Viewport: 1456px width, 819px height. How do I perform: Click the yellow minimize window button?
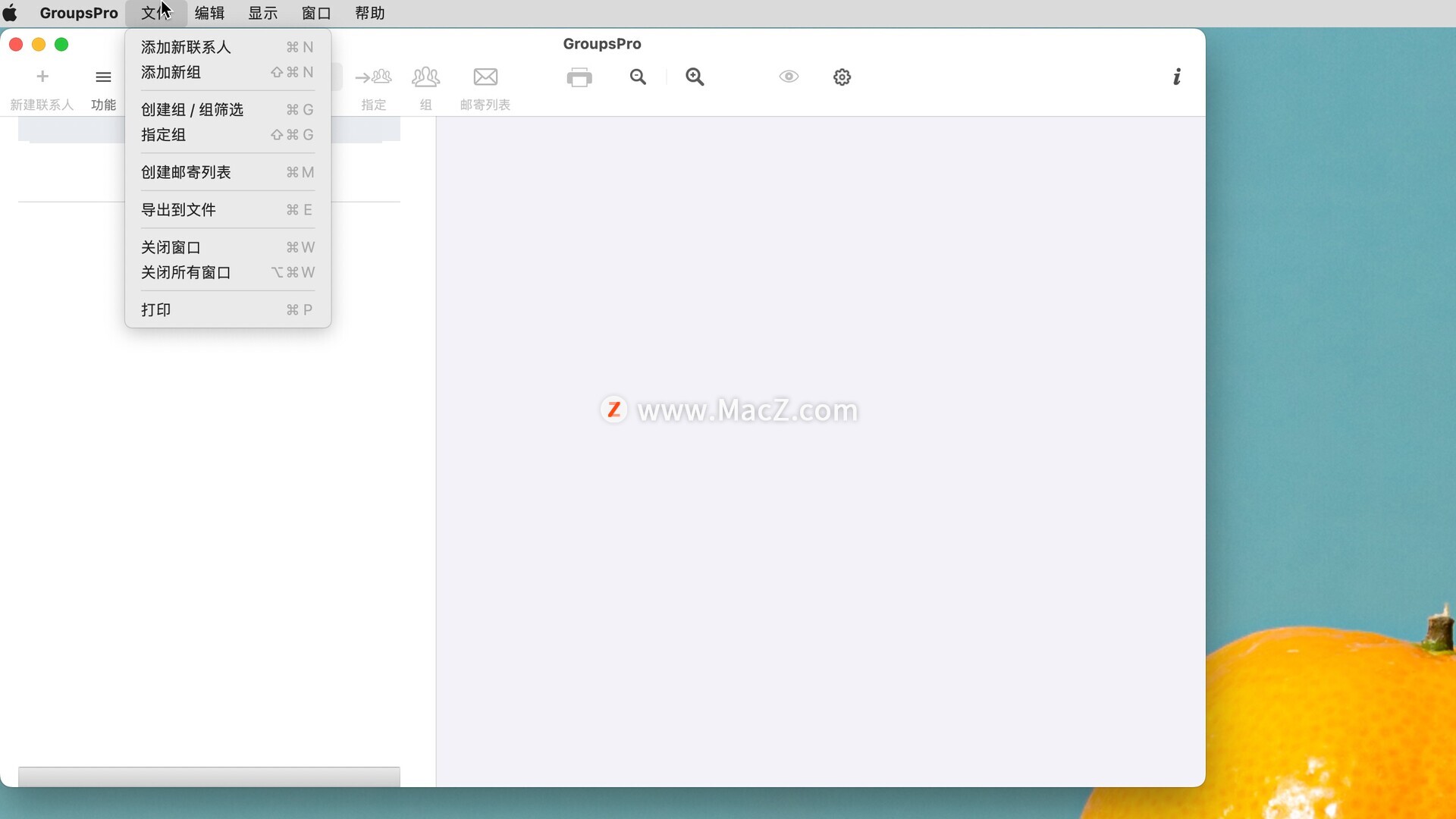pyautogui.click(x=39, y=45)
